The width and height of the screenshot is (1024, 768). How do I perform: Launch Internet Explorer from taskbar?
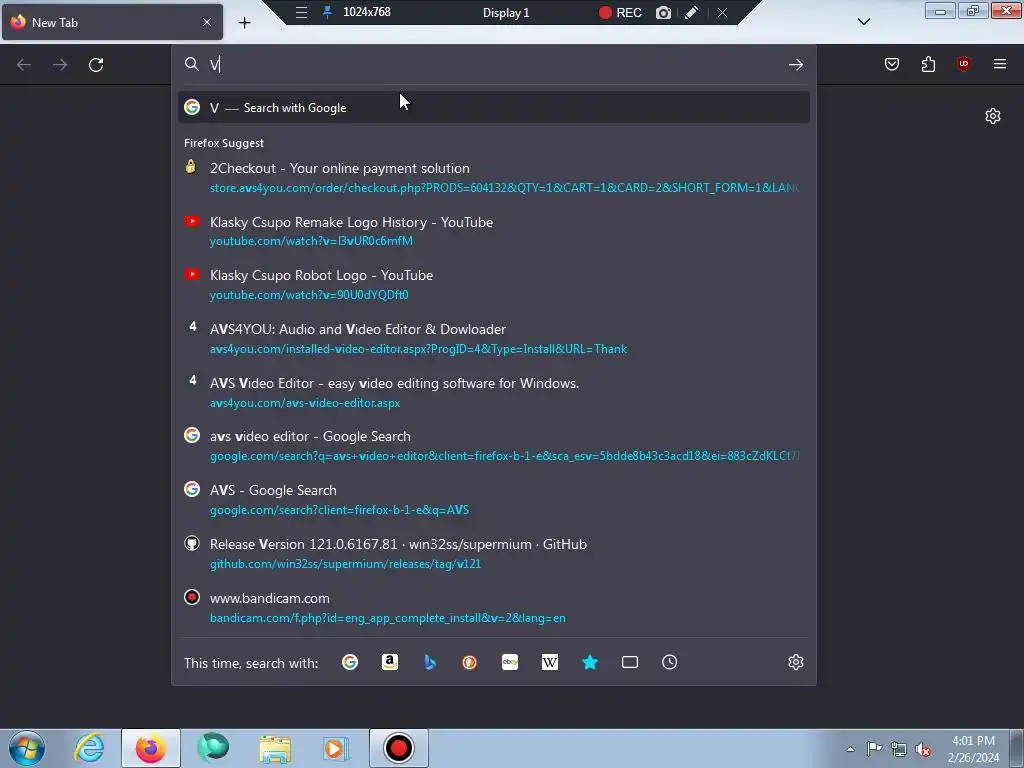pyautogui.click(x=89, y=748)
